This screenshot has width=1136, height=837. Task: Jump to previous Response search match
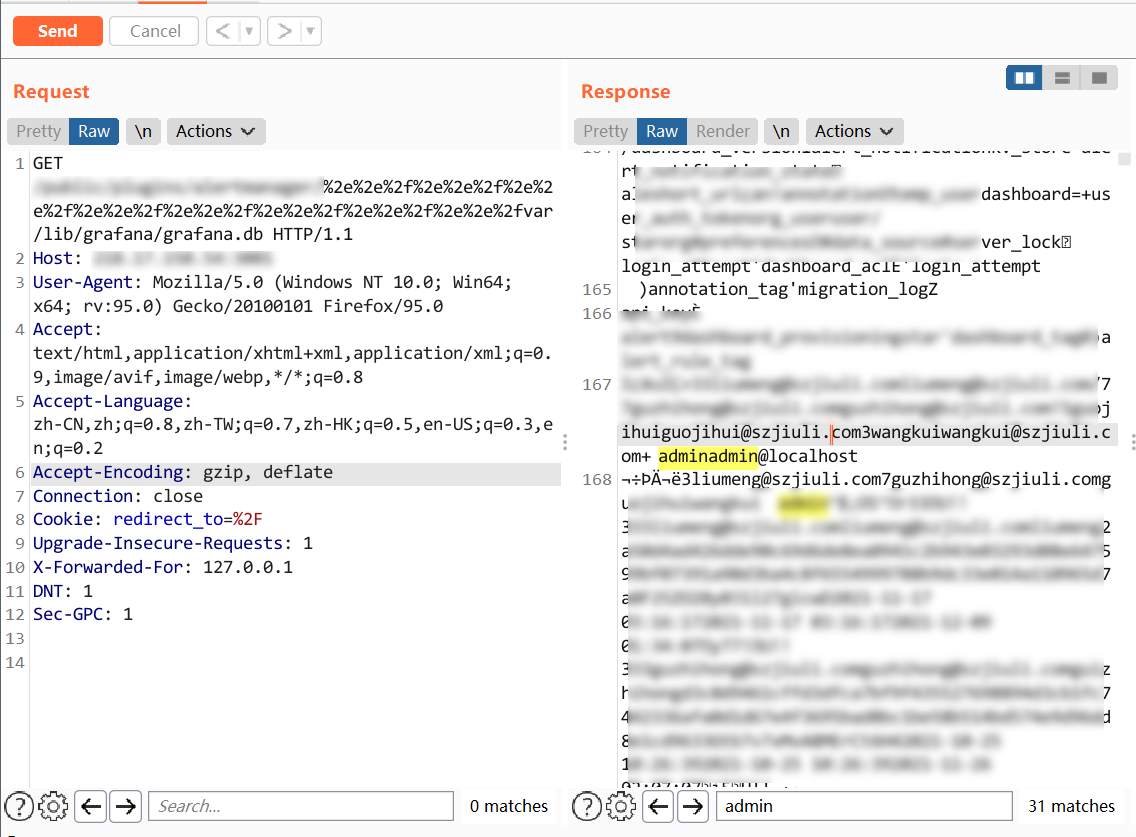pyautogui.click(x=659, y=806)
